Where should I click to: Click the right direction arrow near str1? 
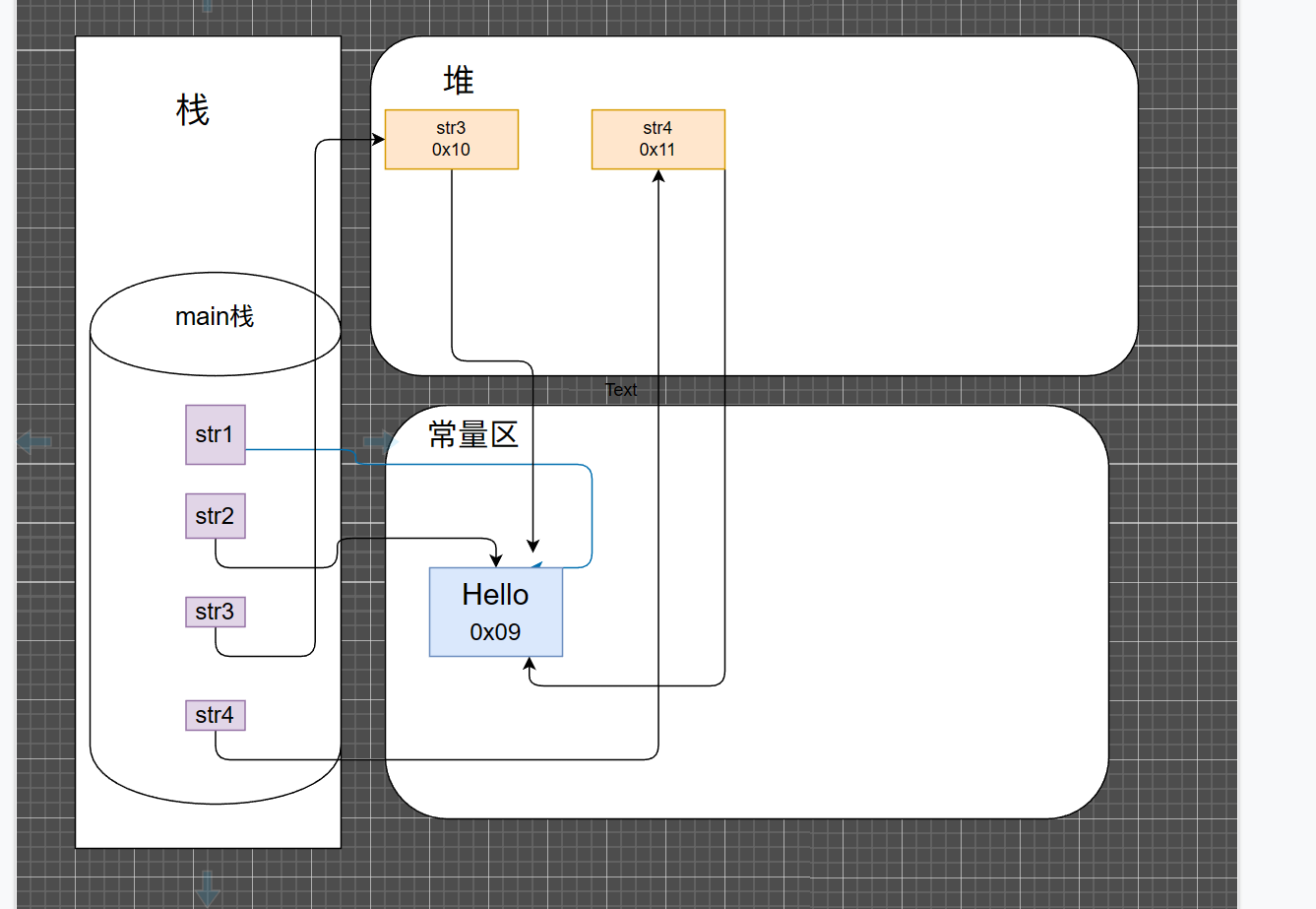tap(377, 440)
